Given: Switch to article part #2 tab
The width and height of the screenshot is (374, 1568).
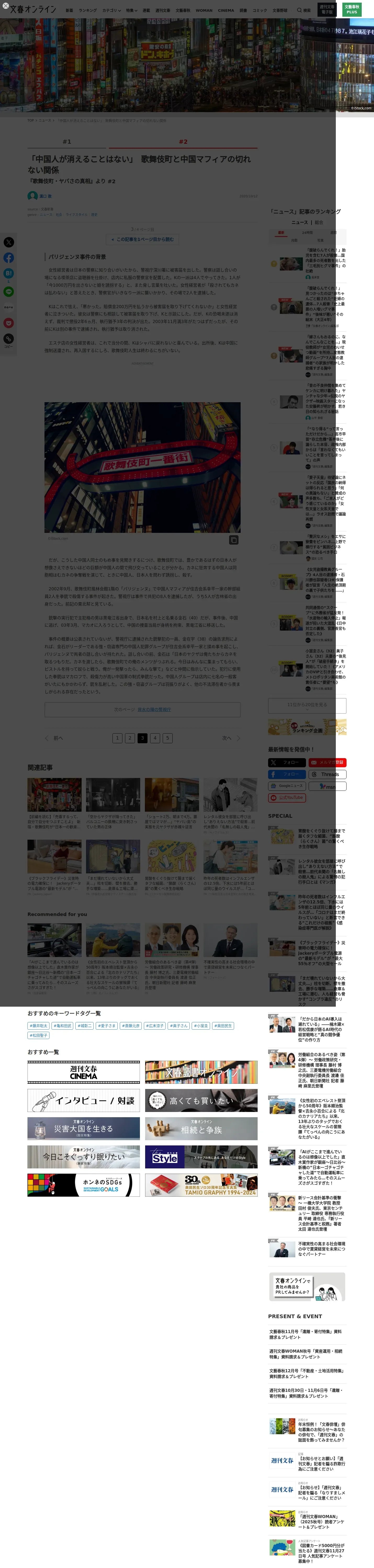Looking at the screenshot, I should (183, 142).
